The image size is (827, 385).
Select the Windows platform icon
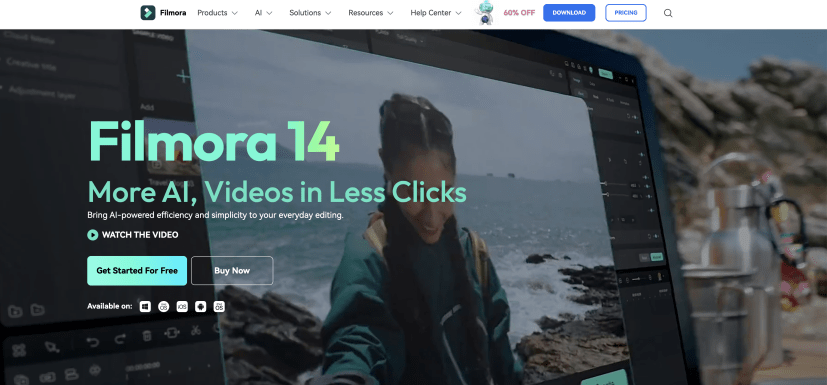pos(145,306)
